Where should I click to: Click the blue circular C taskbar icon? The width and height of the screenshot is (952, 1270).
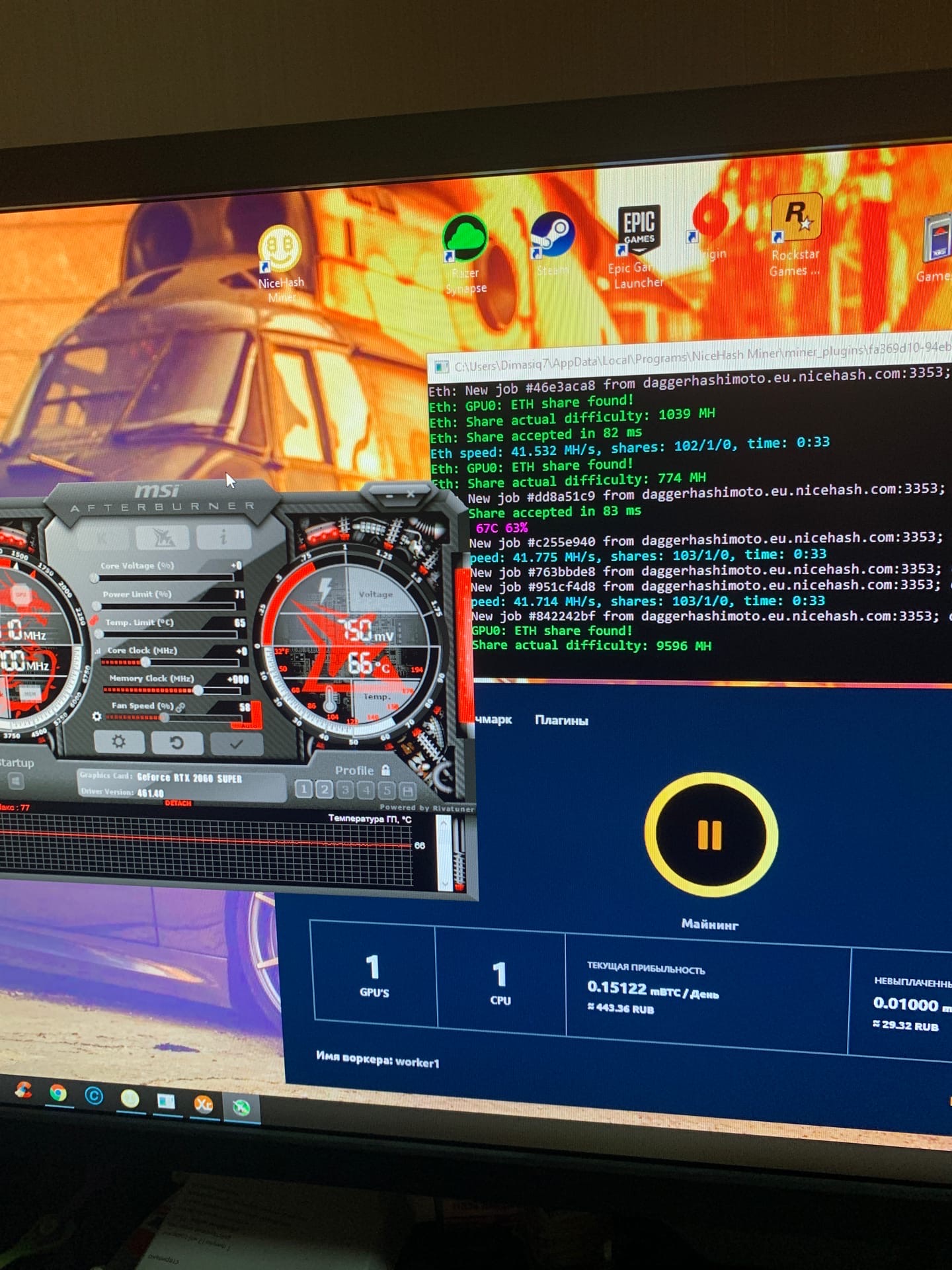94,1096
